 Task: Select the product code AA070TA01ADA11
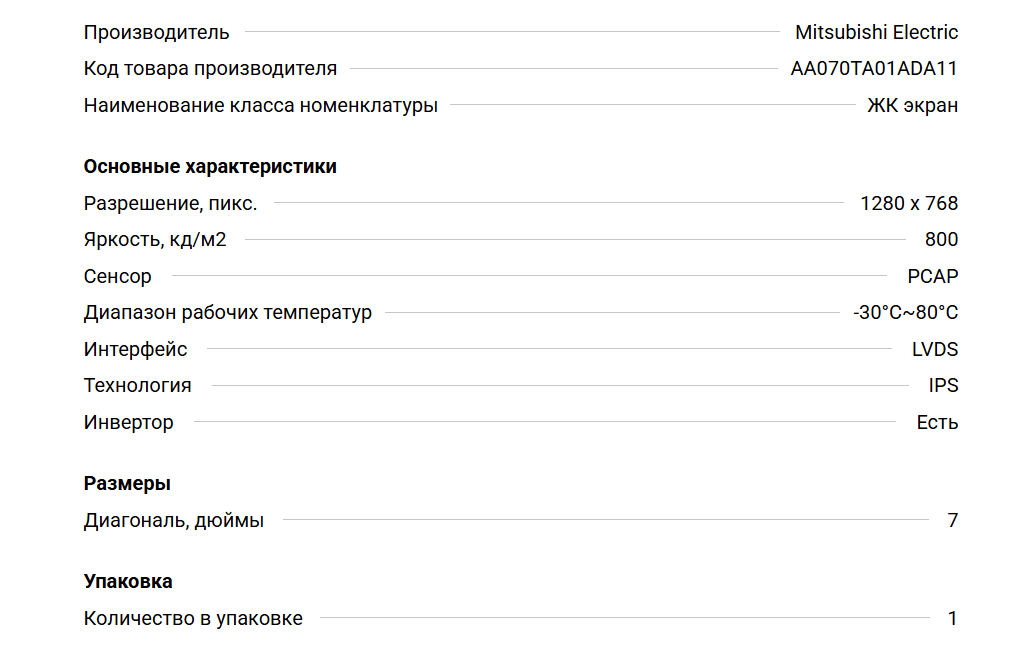[x=874, y=69]
